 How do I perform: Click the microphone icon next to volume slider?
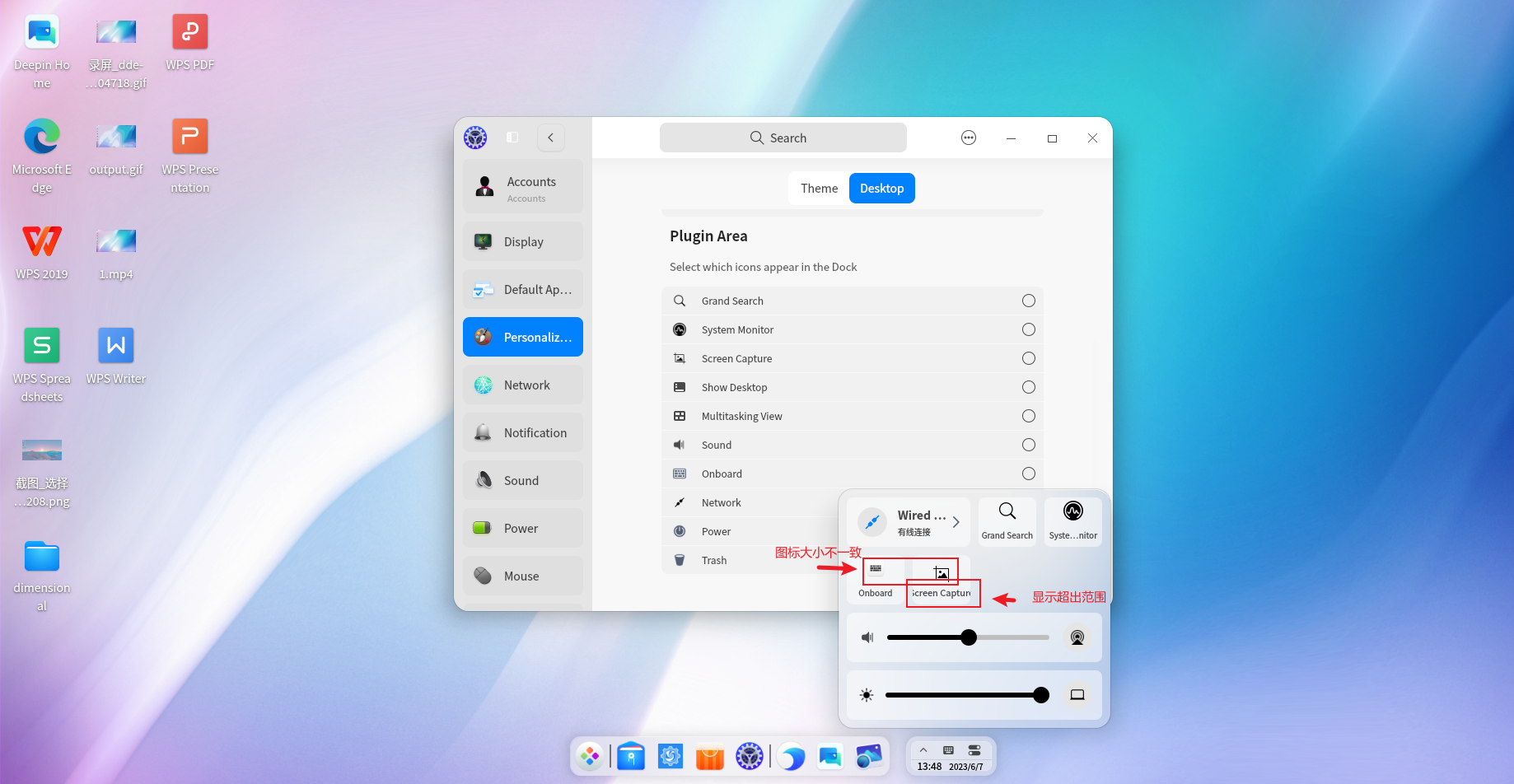1077,637
